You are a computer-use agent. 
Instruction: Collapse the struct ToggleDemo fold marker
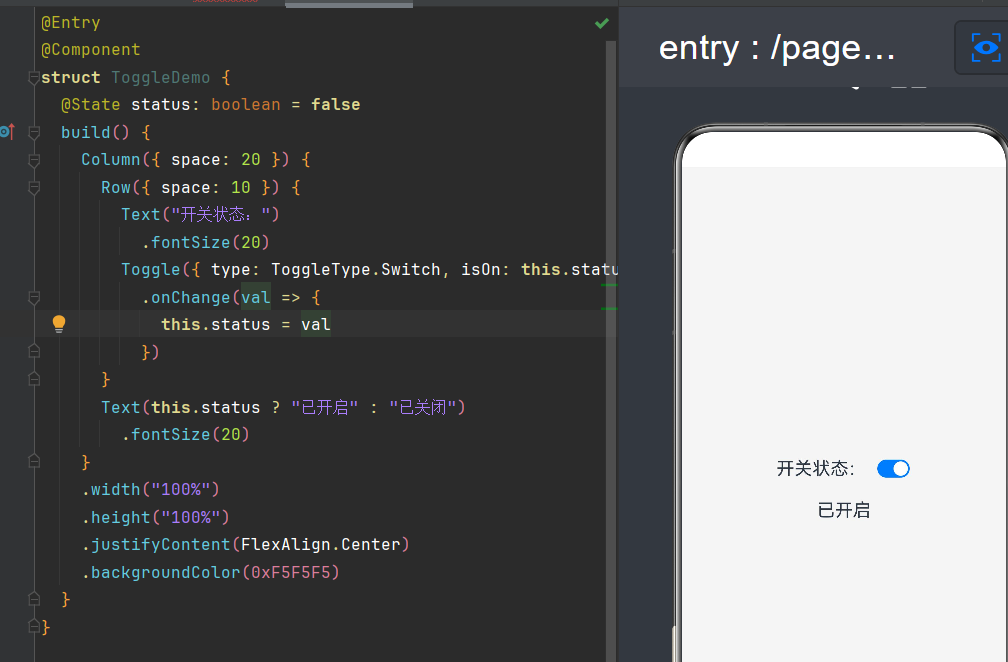coord(34,78)
